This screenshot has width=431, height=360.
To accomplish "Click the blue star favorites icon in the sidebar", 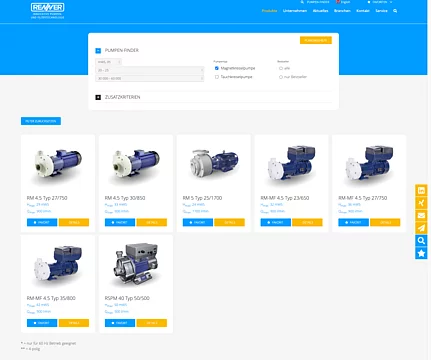I will [x=421, y=253].
